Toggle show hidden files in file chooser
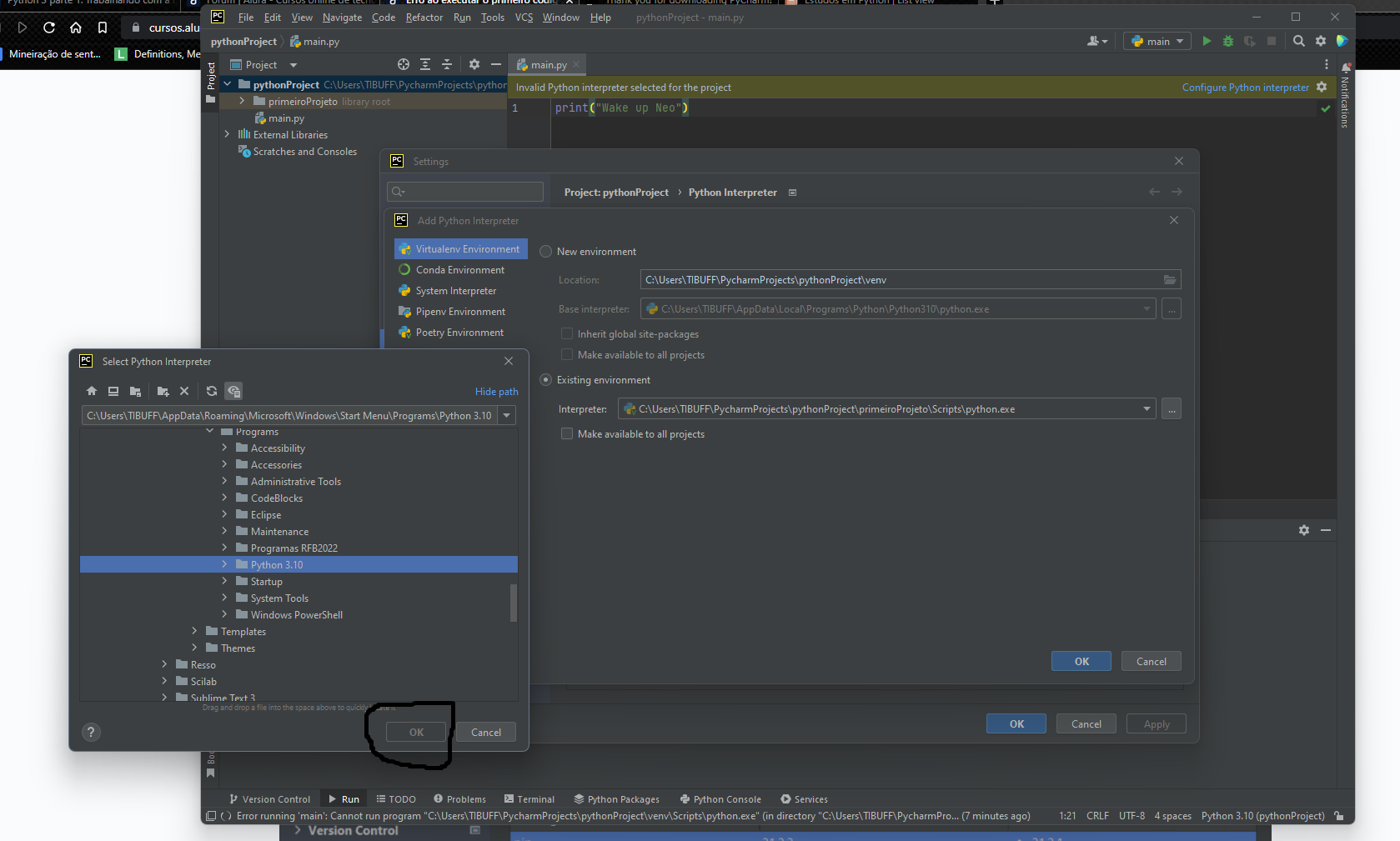 click(233, 391)
